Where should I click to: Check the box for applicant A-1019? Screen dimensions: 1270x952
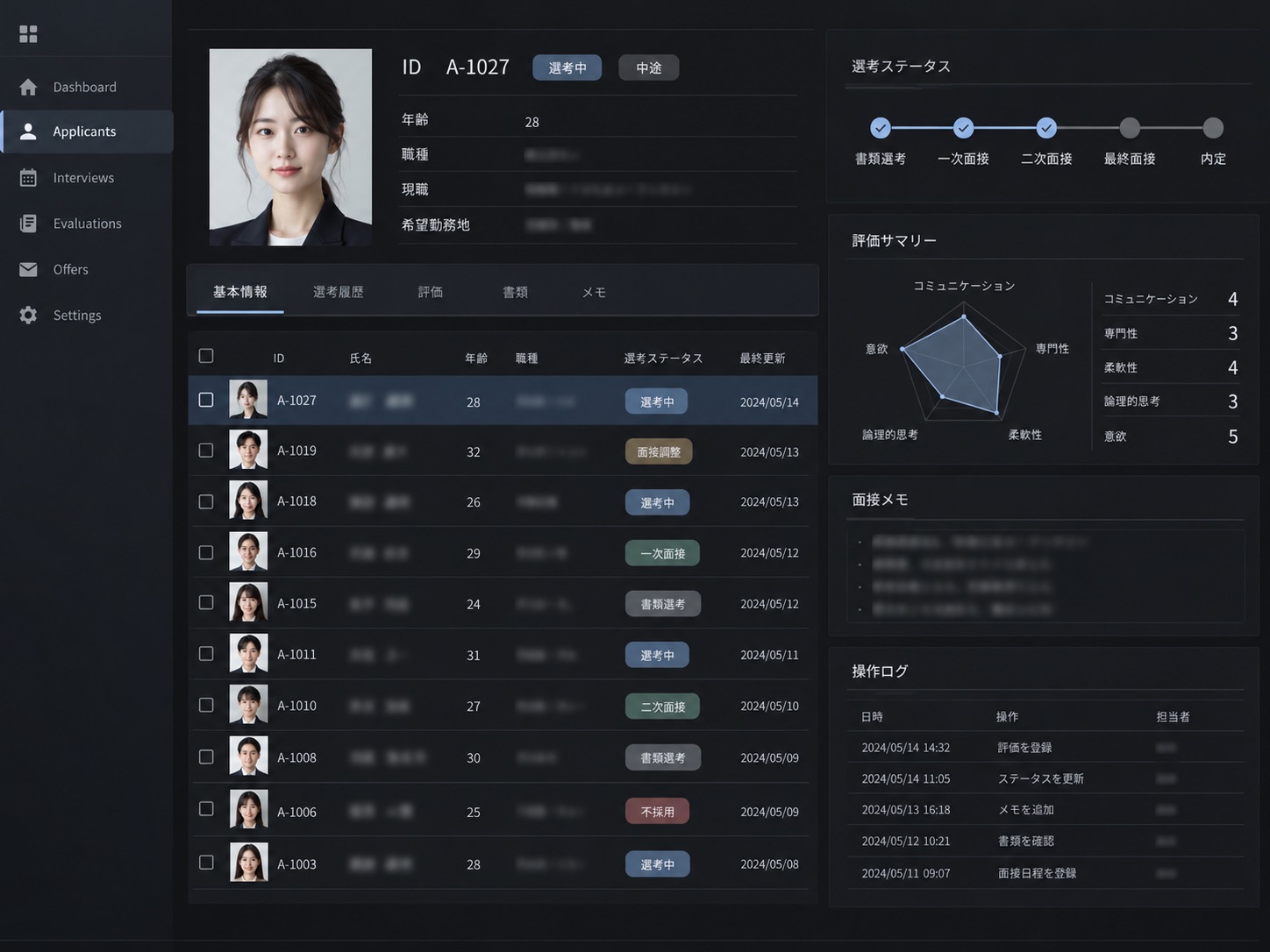pyautogui.click(x=206, y=451)
